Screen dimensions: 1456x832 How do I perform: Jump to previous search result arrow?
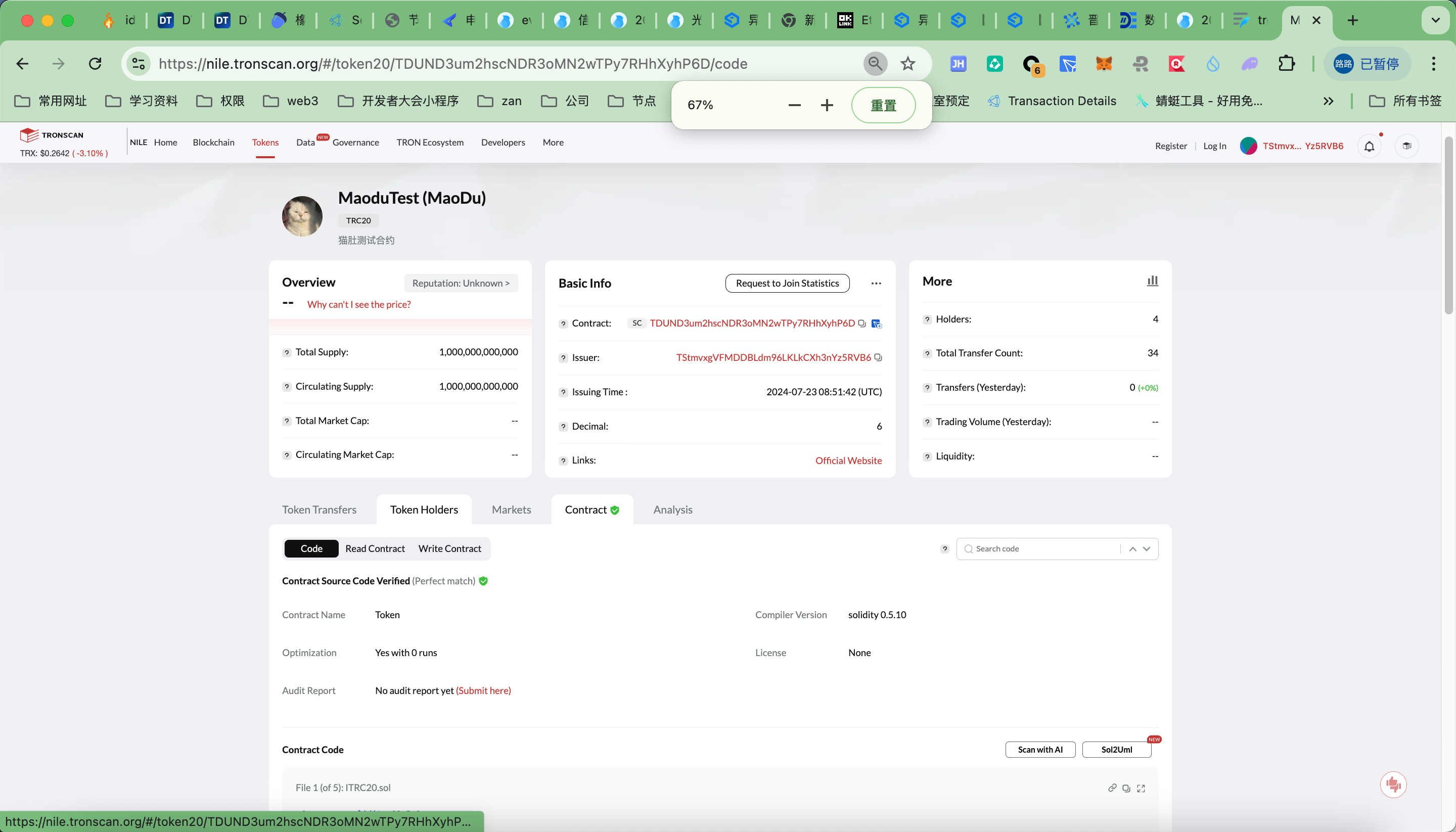click(1132, 549)
